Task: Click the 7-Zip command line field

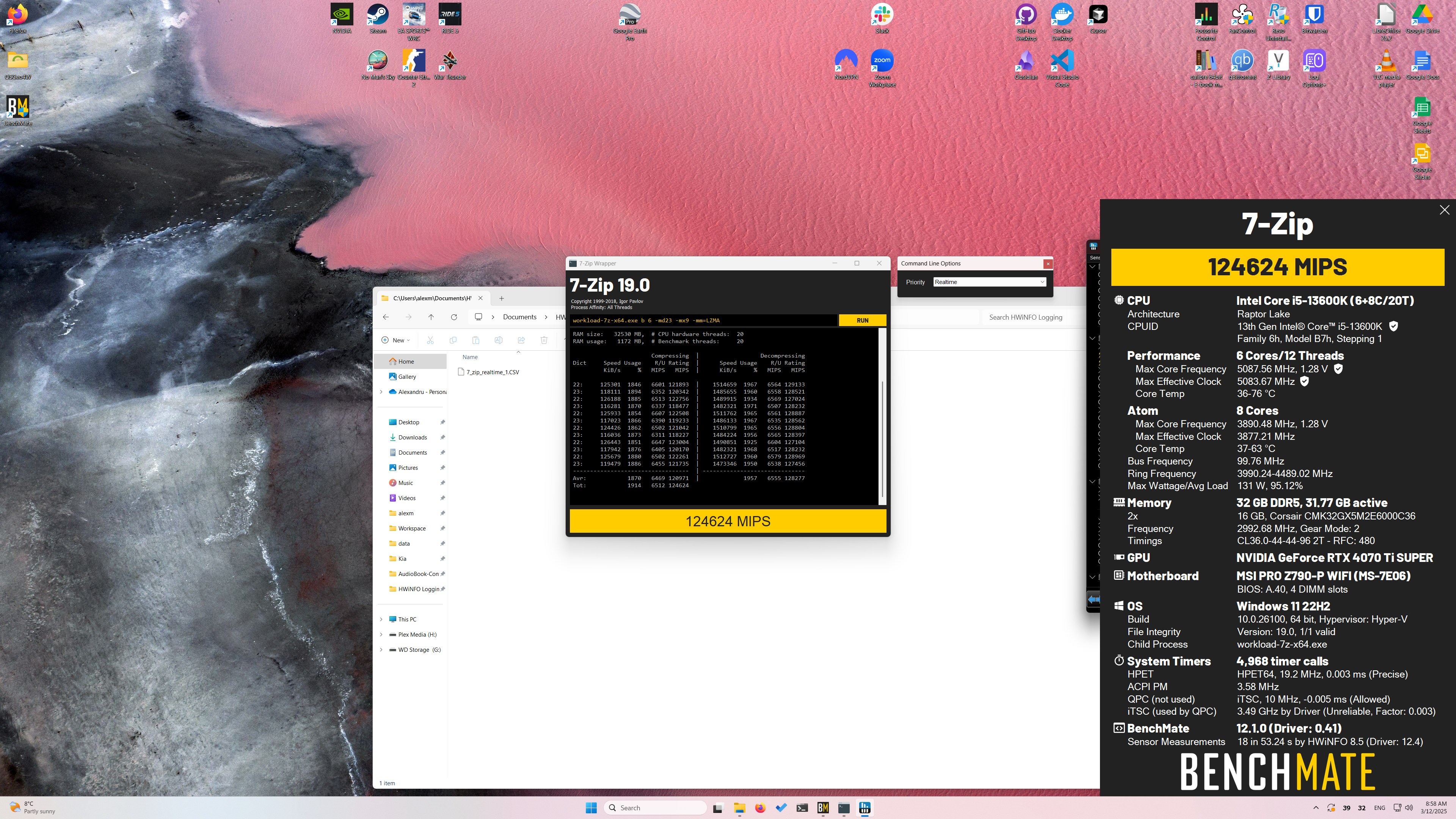Action: tap(704, 320)
